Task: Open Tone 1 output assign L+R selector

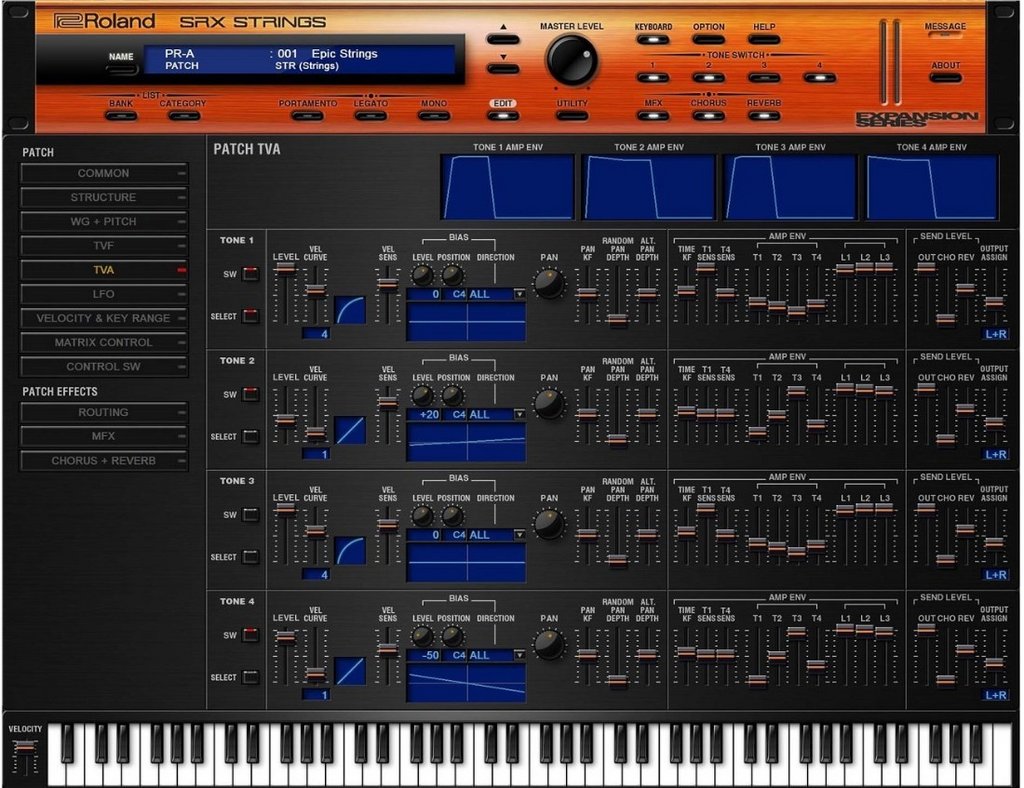Action: [996, 334]
